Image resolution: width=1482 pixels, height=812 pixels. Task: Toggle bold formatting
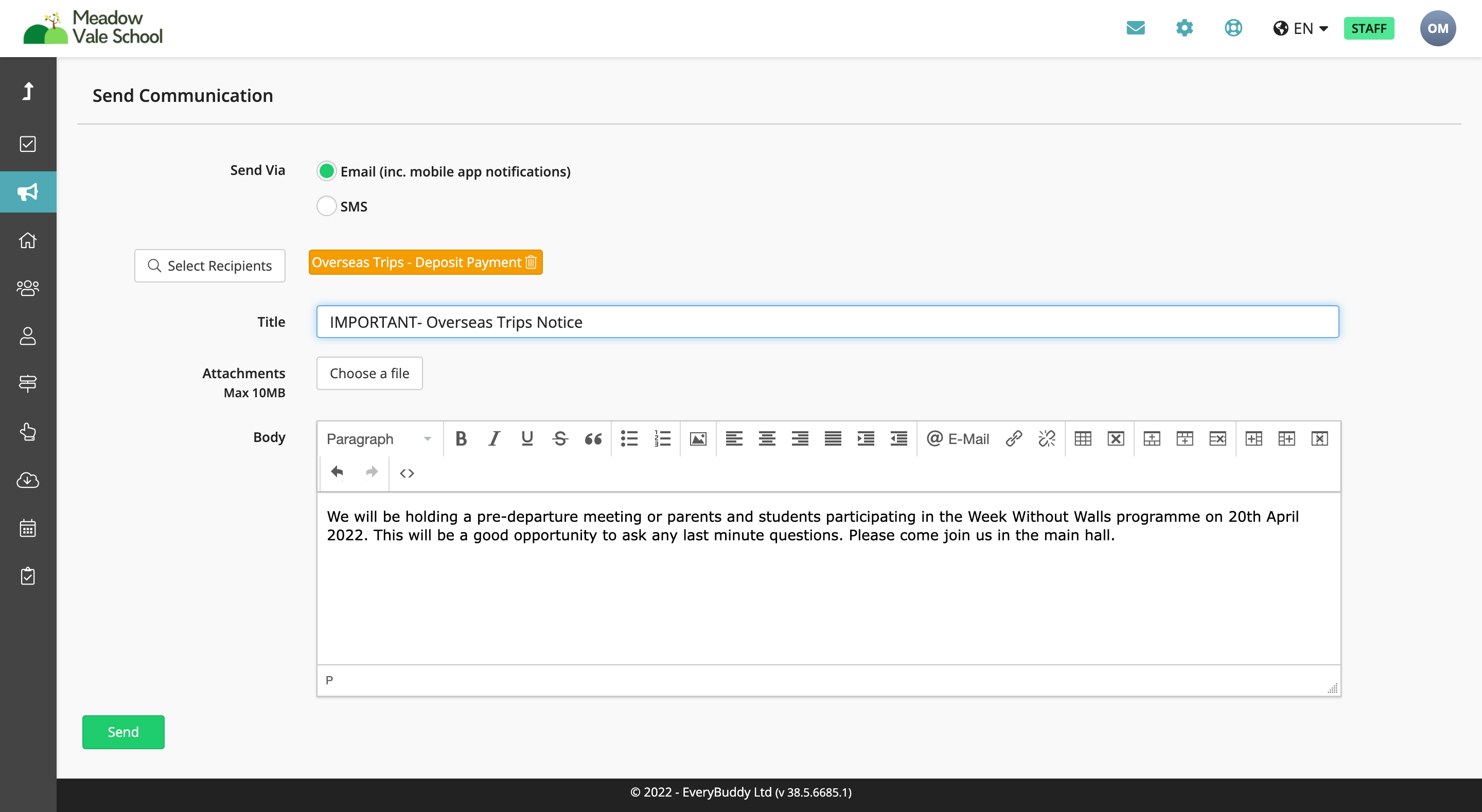click(x=461, y=439)
